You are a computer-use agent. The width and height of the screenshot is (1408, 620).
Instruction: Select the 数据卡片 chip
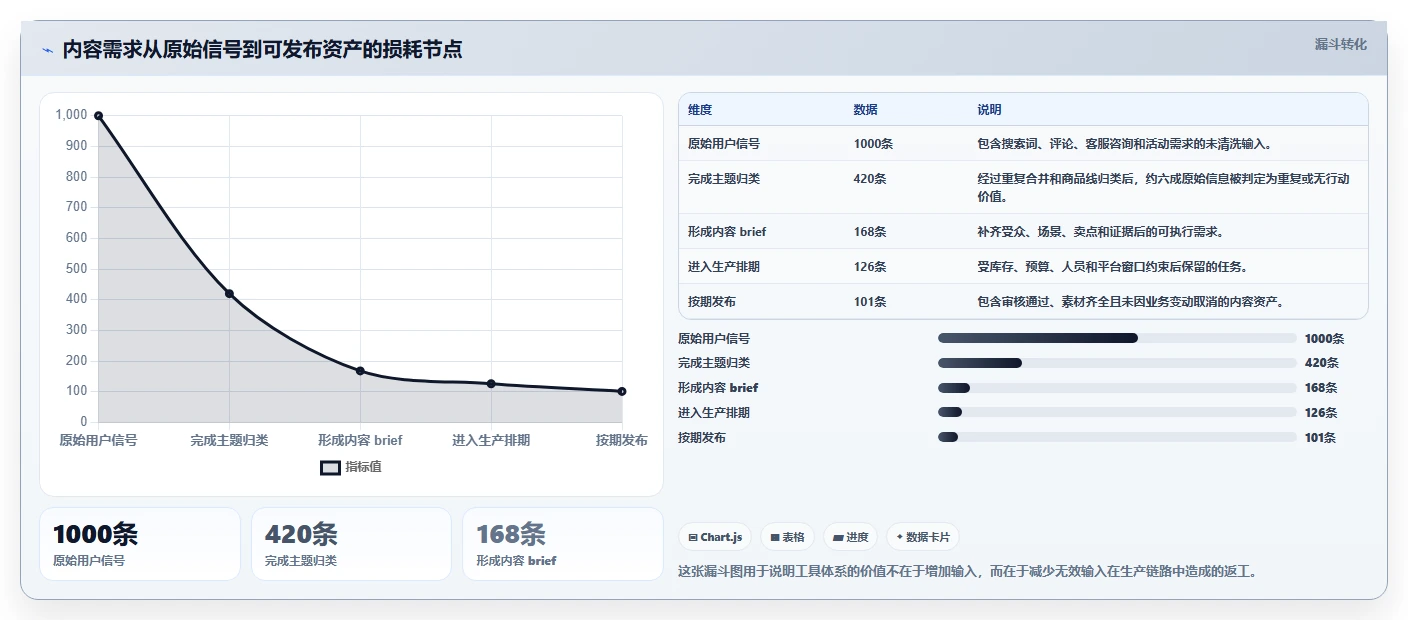[x=922, y=537]
